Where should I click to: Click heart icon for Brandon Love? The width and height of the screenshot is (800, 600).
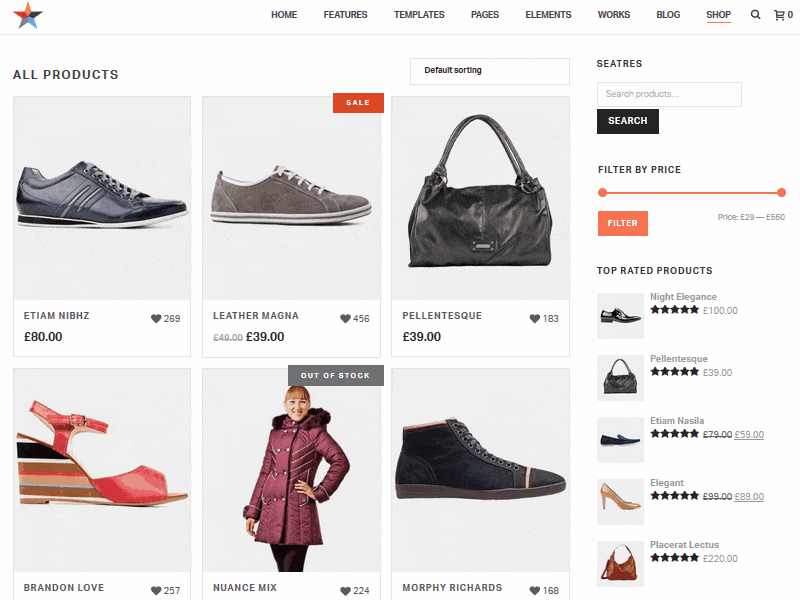point(156,591)
